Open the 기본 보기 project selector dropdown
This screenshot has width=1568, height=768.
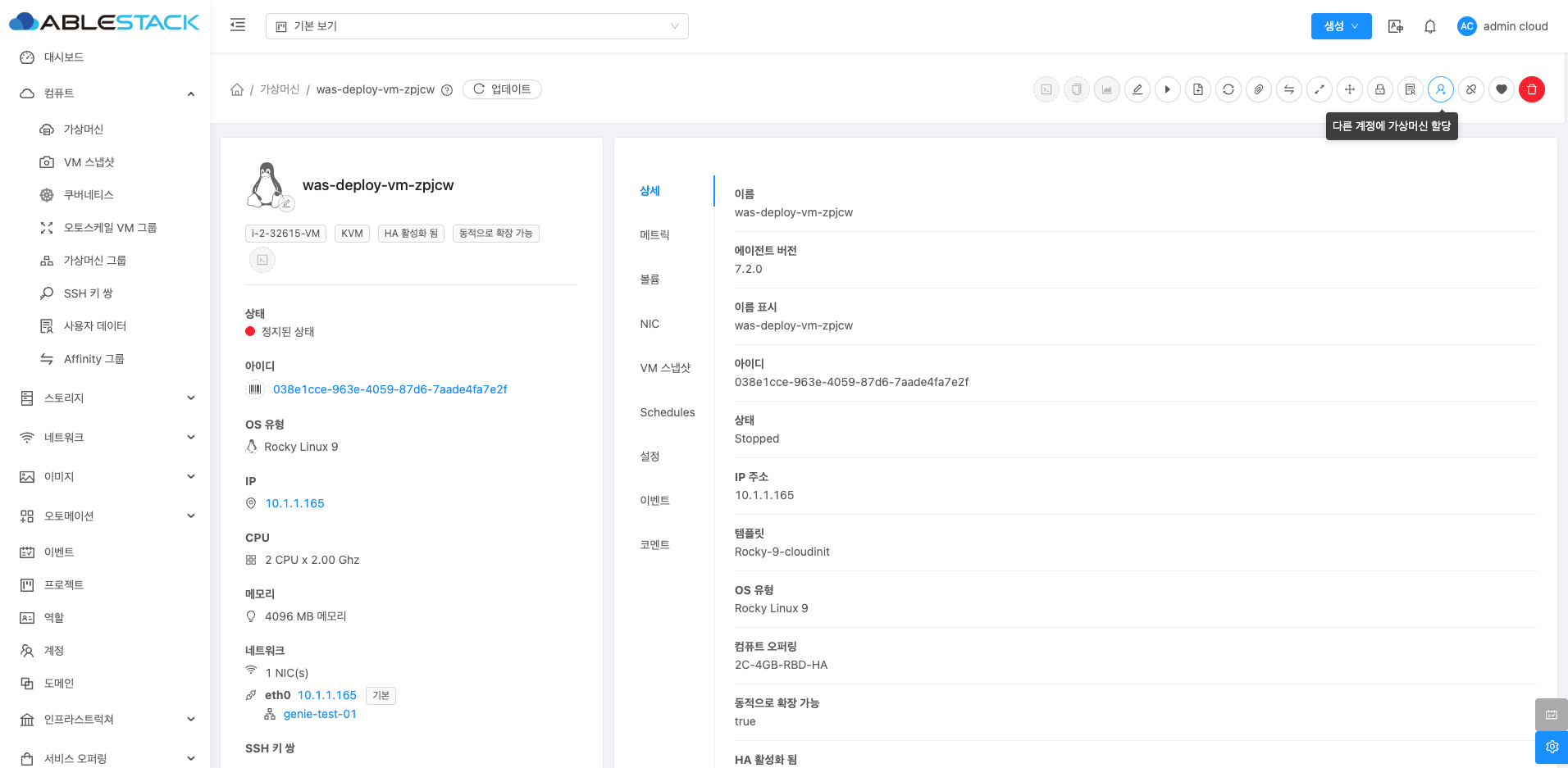click(476, 26)
